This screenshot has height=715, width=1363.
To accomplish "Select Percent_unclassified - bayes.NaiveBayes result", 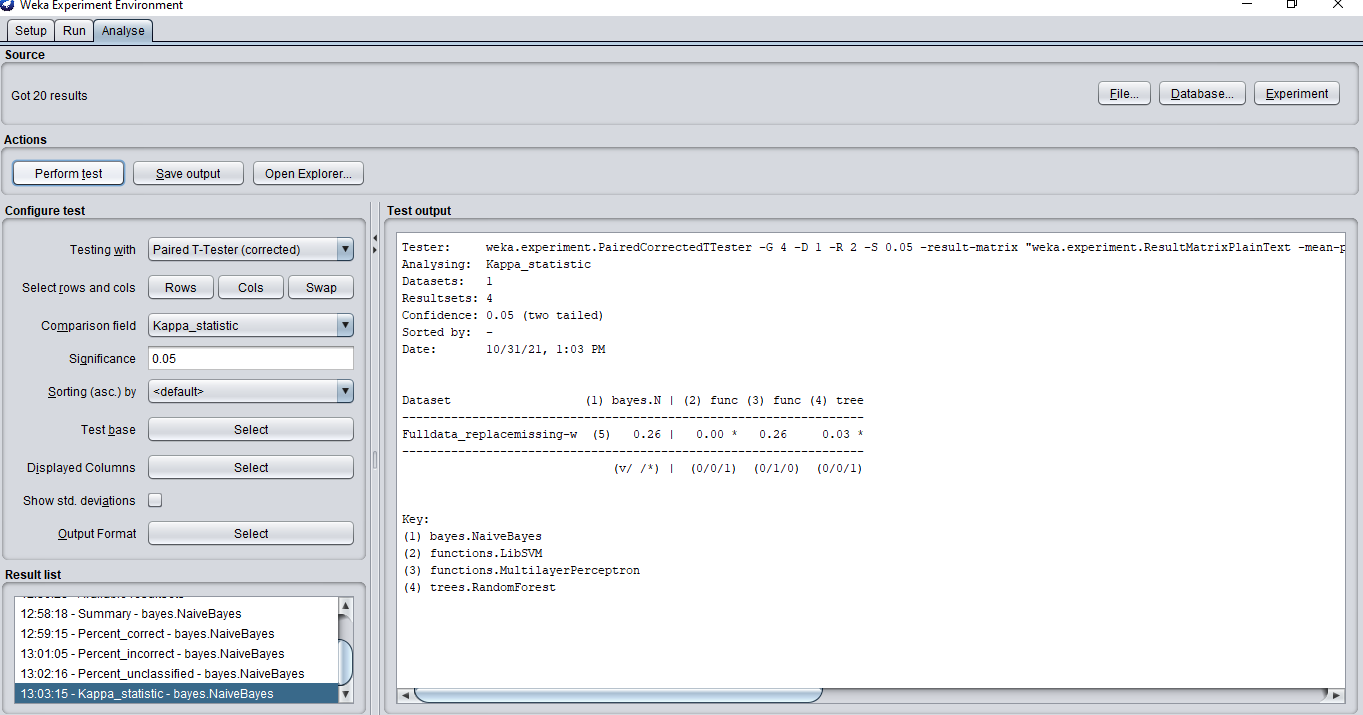I will point(176,674).
